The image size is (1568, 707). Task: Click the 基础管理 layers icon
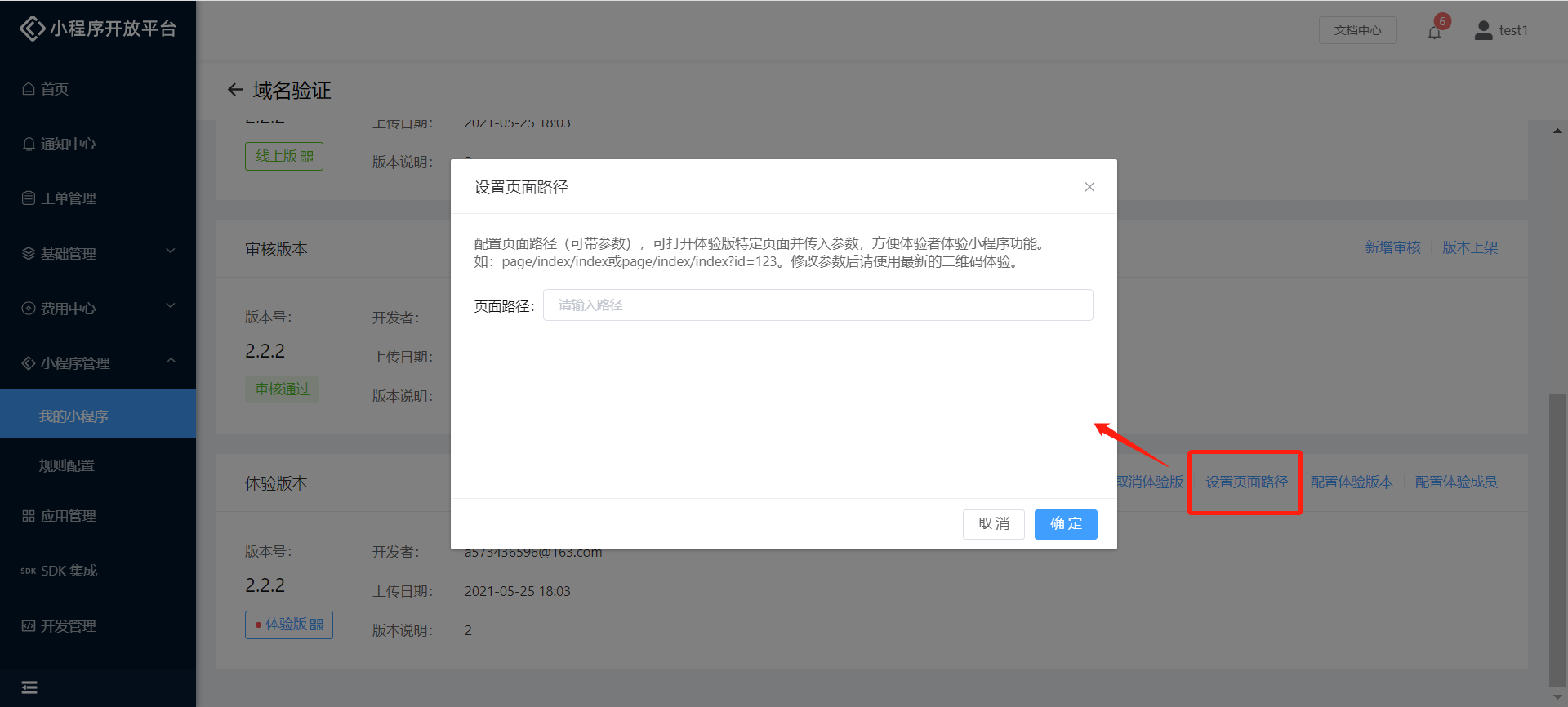click(x=29, y=254)
